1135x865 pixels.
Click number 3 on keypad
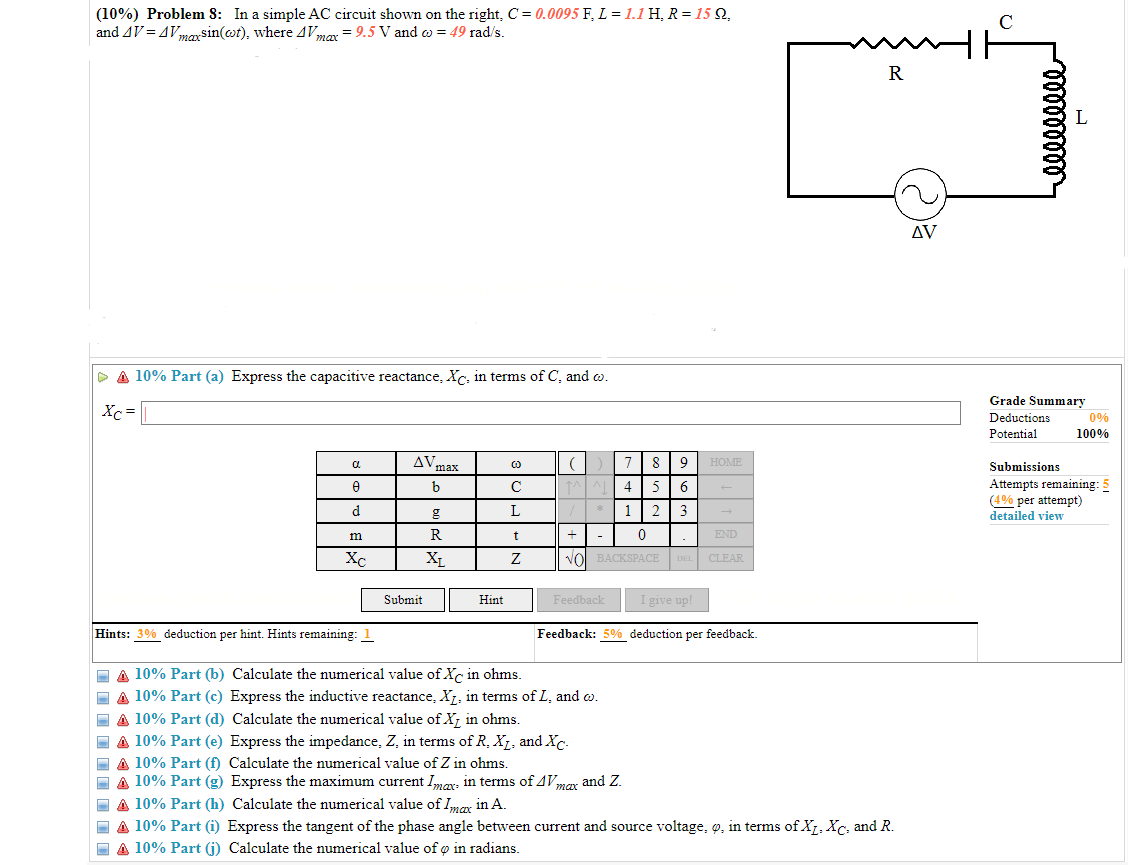683,510
